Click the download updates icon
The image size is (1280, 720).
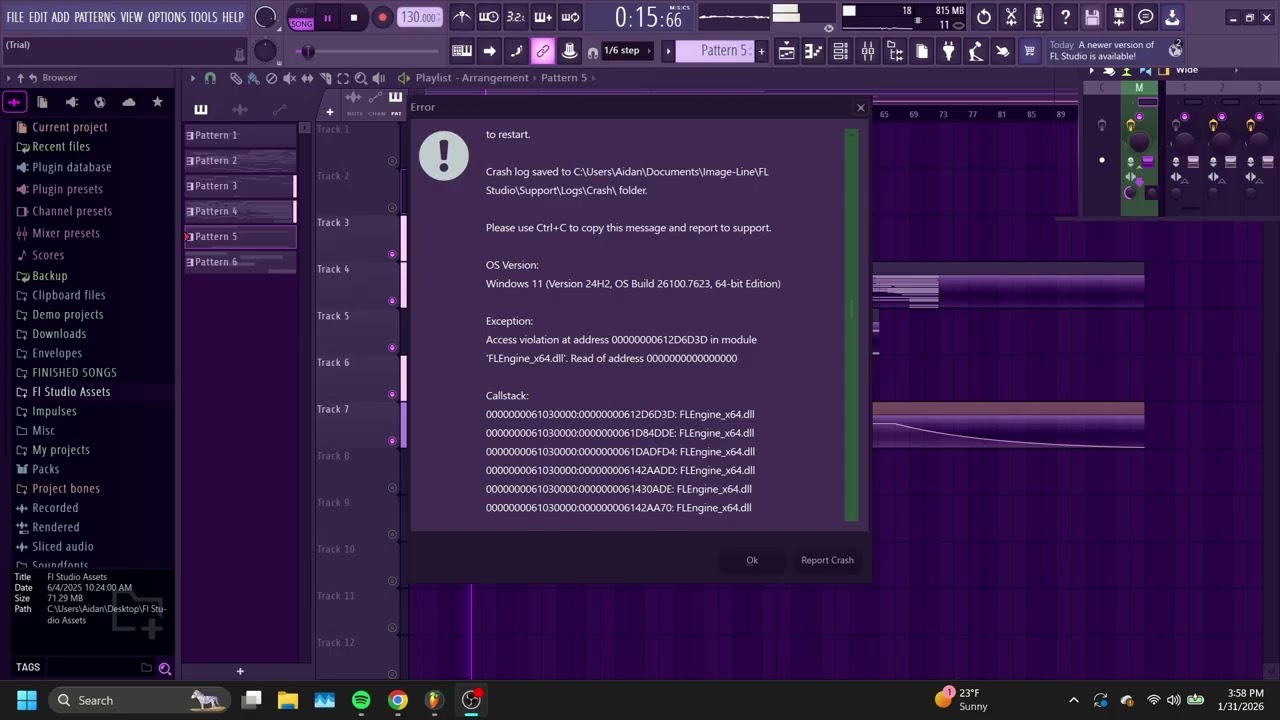pos(1173,17)
